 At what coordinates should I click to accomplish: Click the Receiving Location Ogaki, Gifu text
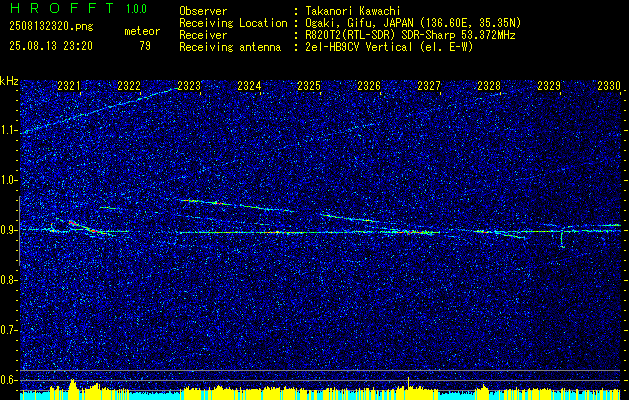(x=413, y=23)
